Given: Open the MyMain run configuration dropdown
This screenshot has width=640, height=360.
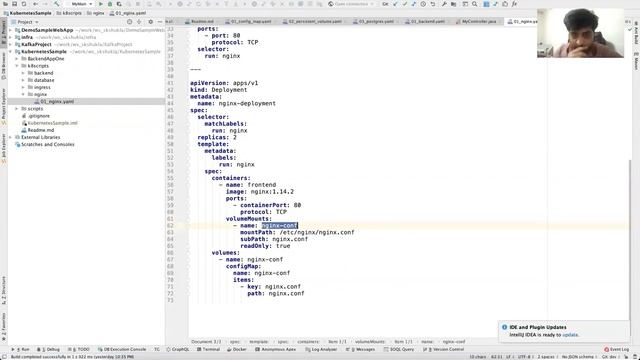Looking at the screenshot, I should [80, 4].
